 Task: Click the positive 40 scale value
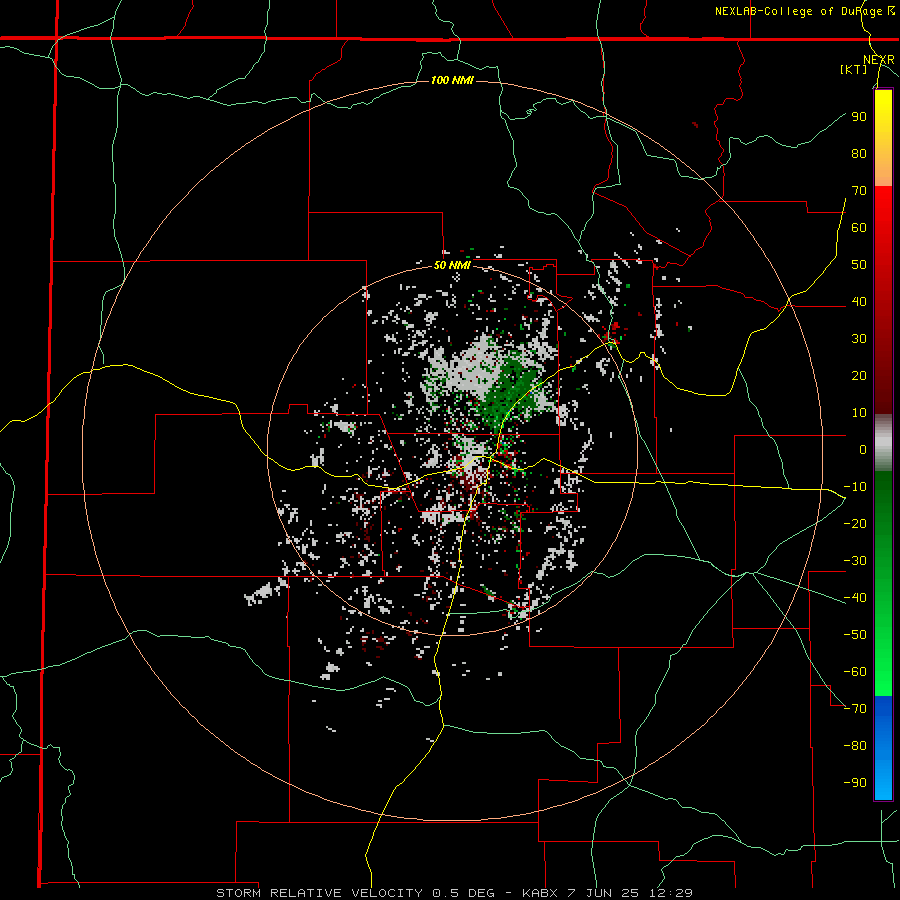click(x=859, y=302)
